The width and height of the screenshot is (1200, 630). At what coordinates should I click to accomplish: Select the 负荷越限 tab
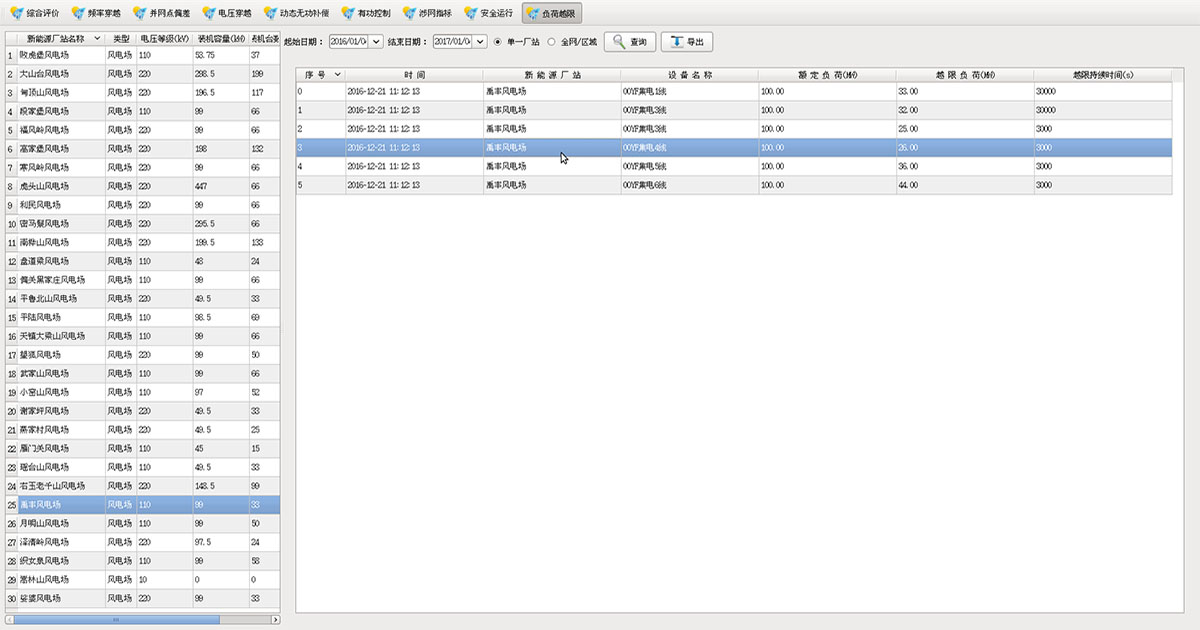tap(552, 14)
